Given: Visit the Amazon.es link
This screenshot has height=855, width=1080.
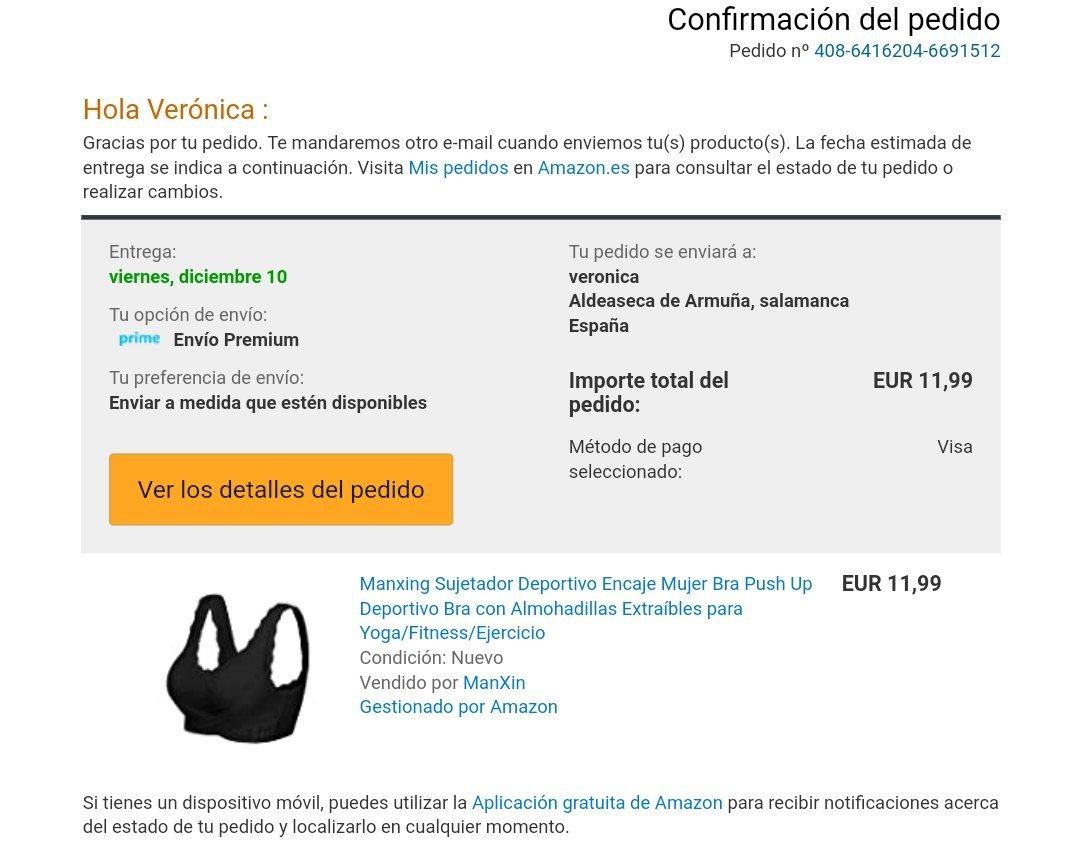Looking at the screenshot, I should pyautogui.click(x=583, y=167).
